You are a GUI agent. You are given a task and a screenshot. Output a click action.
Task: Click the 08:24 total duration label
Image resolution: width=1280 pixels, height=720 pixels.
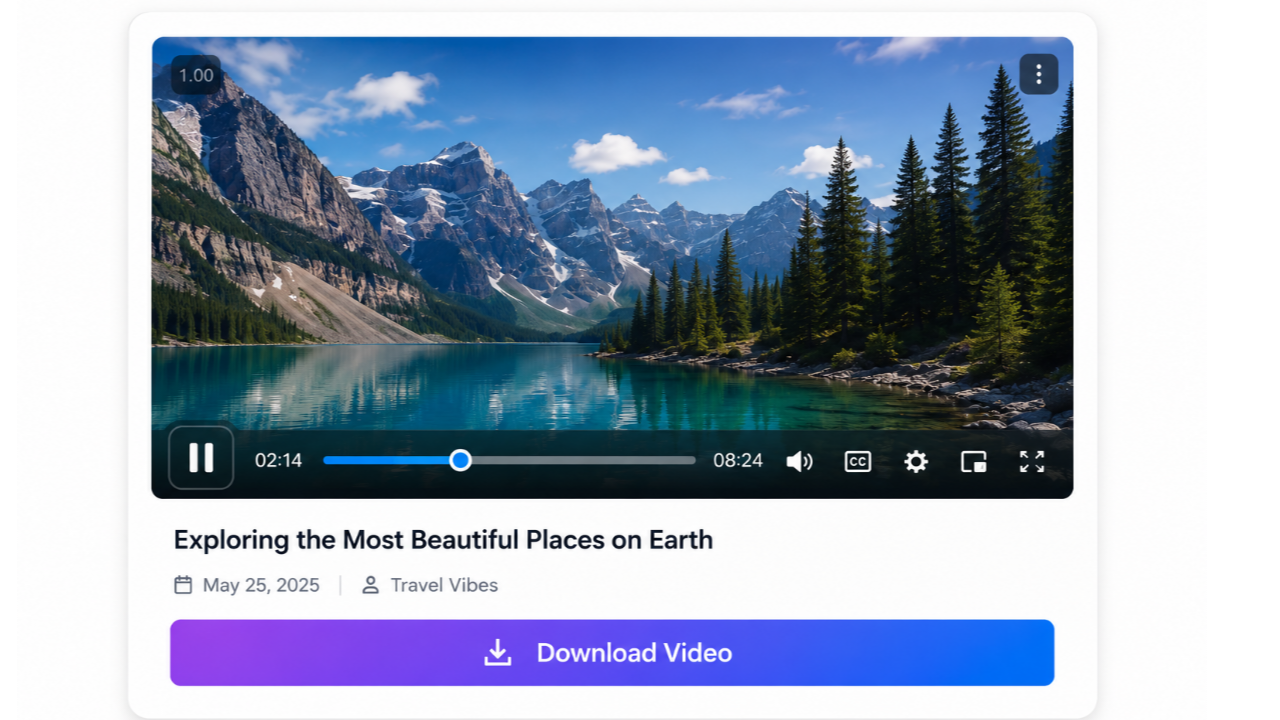738,460
